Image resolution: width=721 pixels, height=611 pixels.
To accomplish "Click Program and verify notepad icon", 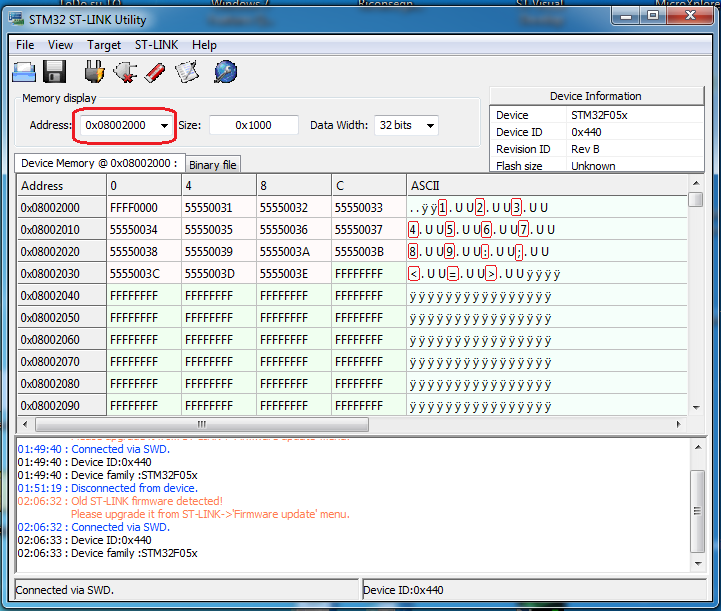I will point(187,72).
